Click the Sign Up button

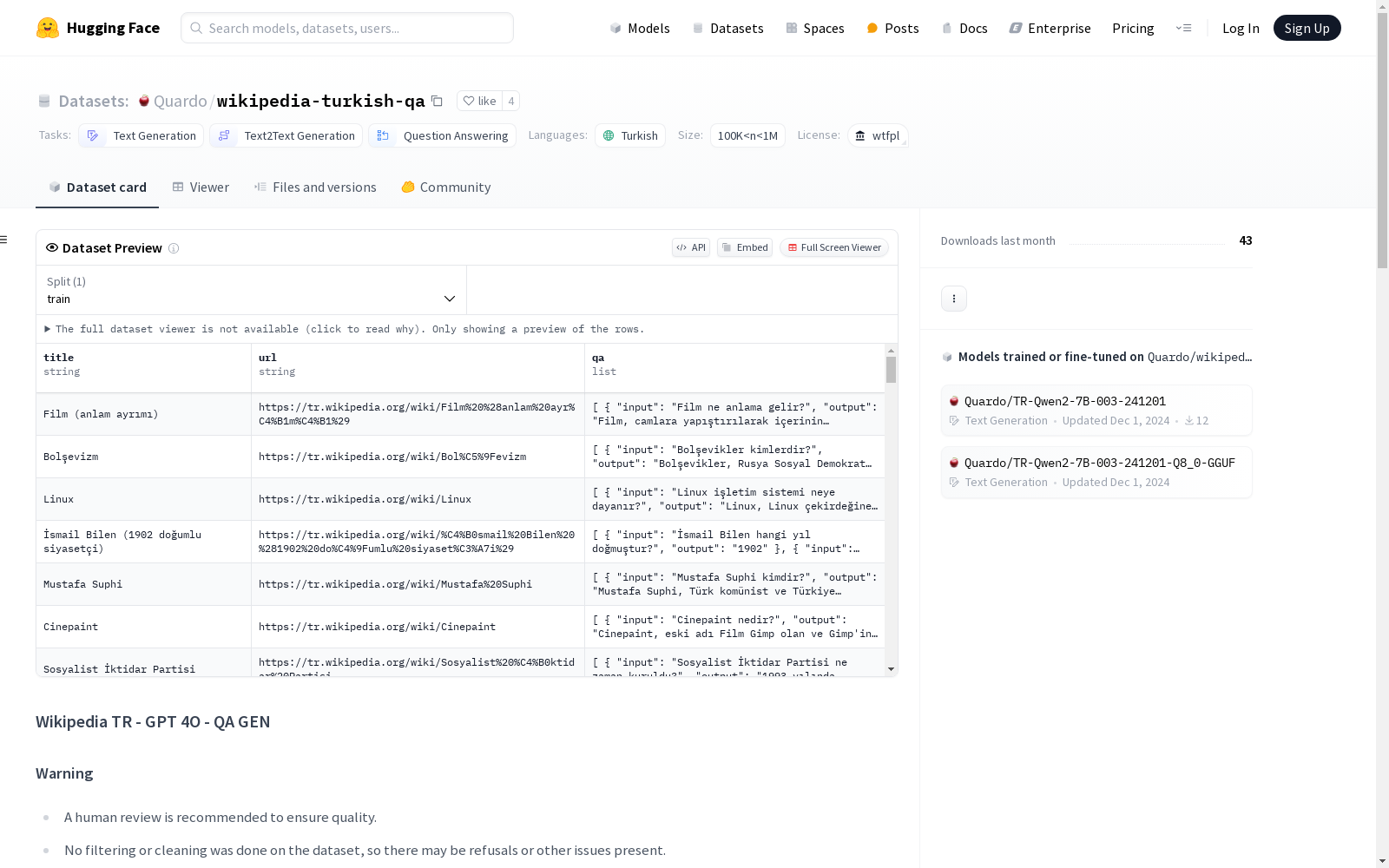[x=1307, y=28]
